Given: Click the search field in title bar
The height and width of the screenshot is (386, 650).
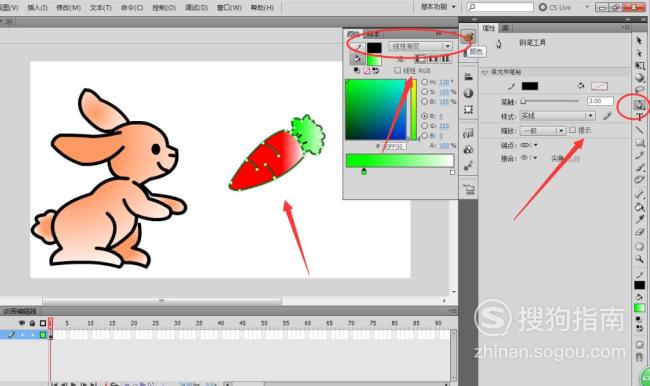Looking at the screenshot, I should click(x=500, y=7).
